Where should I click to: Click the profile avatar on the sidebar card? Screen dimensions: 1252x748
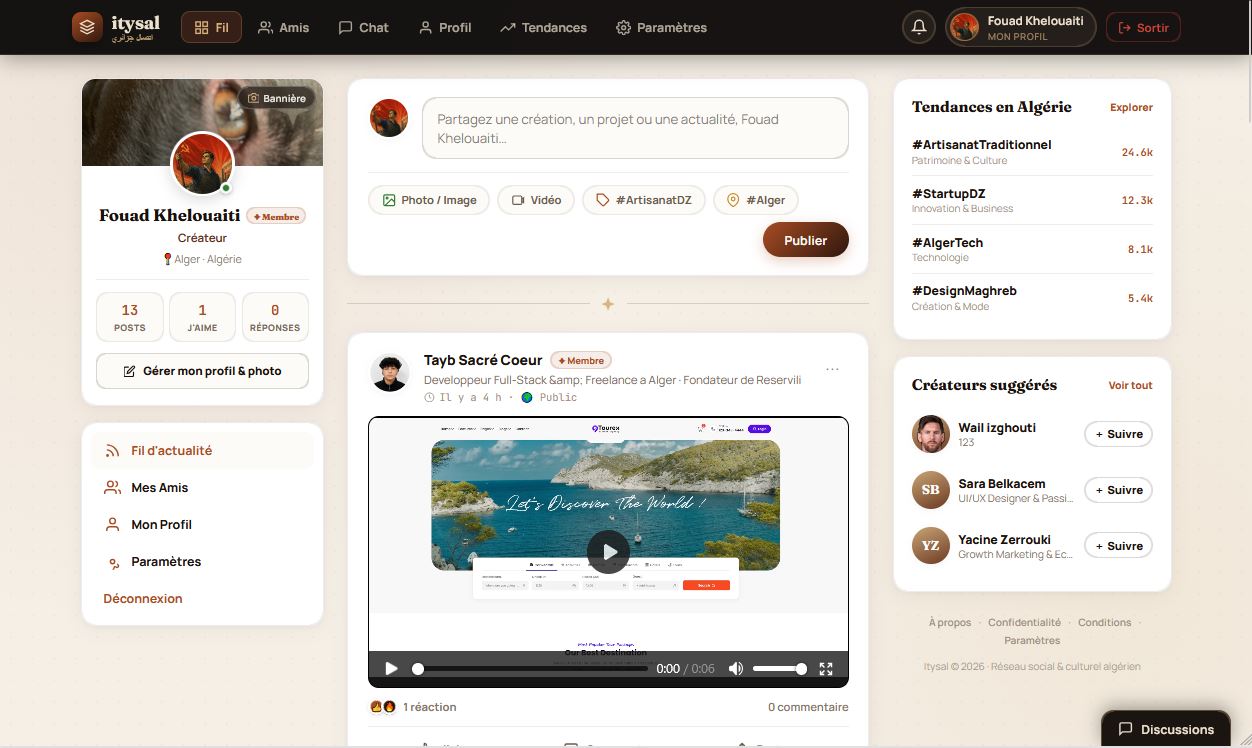tap(203, 163)
